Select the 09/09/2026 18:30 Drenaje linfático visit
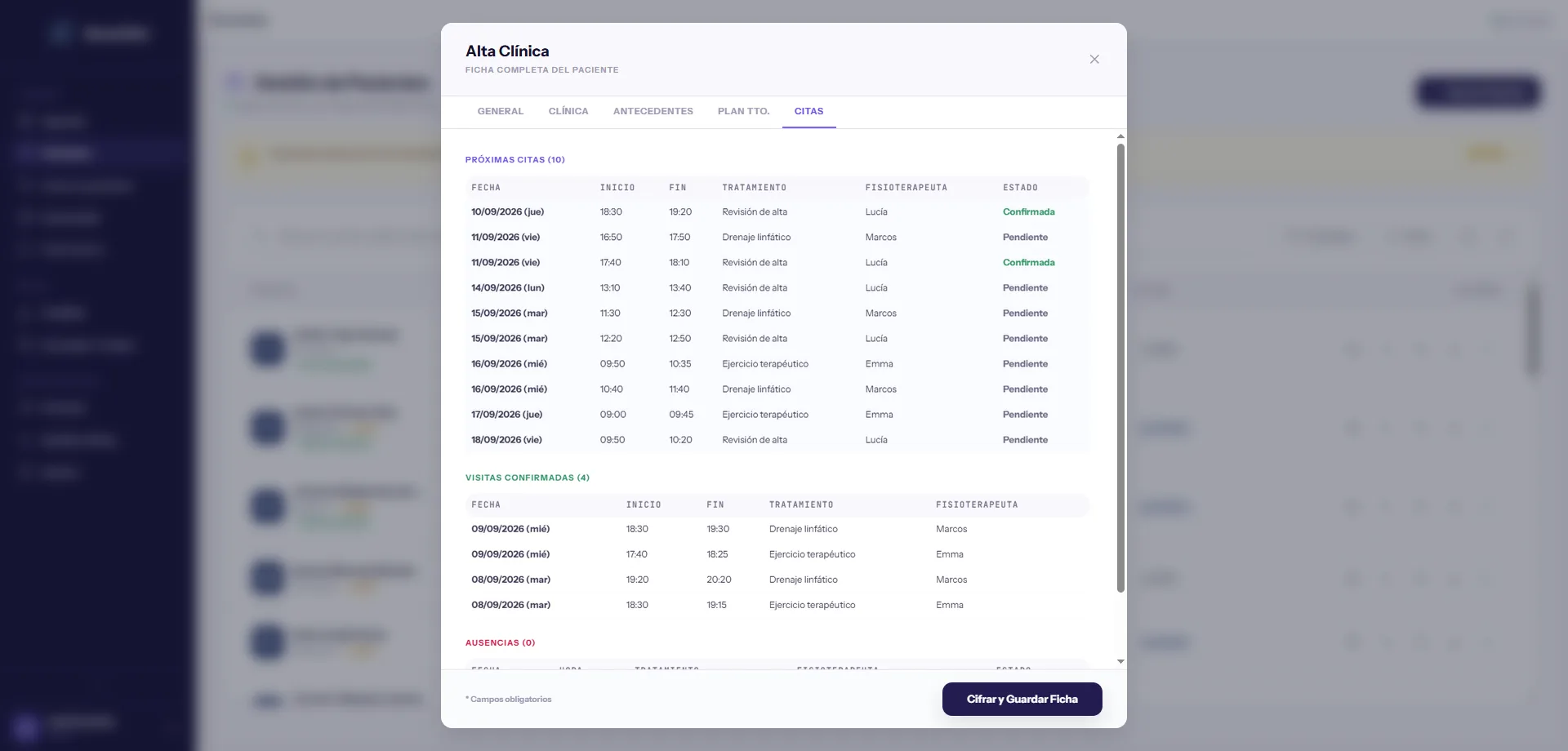 pyautogui.click(x=777, y=529)
